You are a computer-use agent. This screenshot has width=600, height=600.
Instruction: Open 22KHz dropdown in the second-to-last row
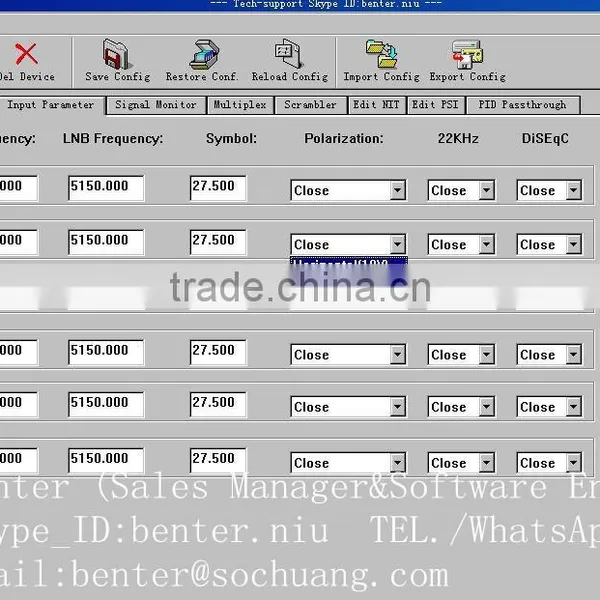486,407
